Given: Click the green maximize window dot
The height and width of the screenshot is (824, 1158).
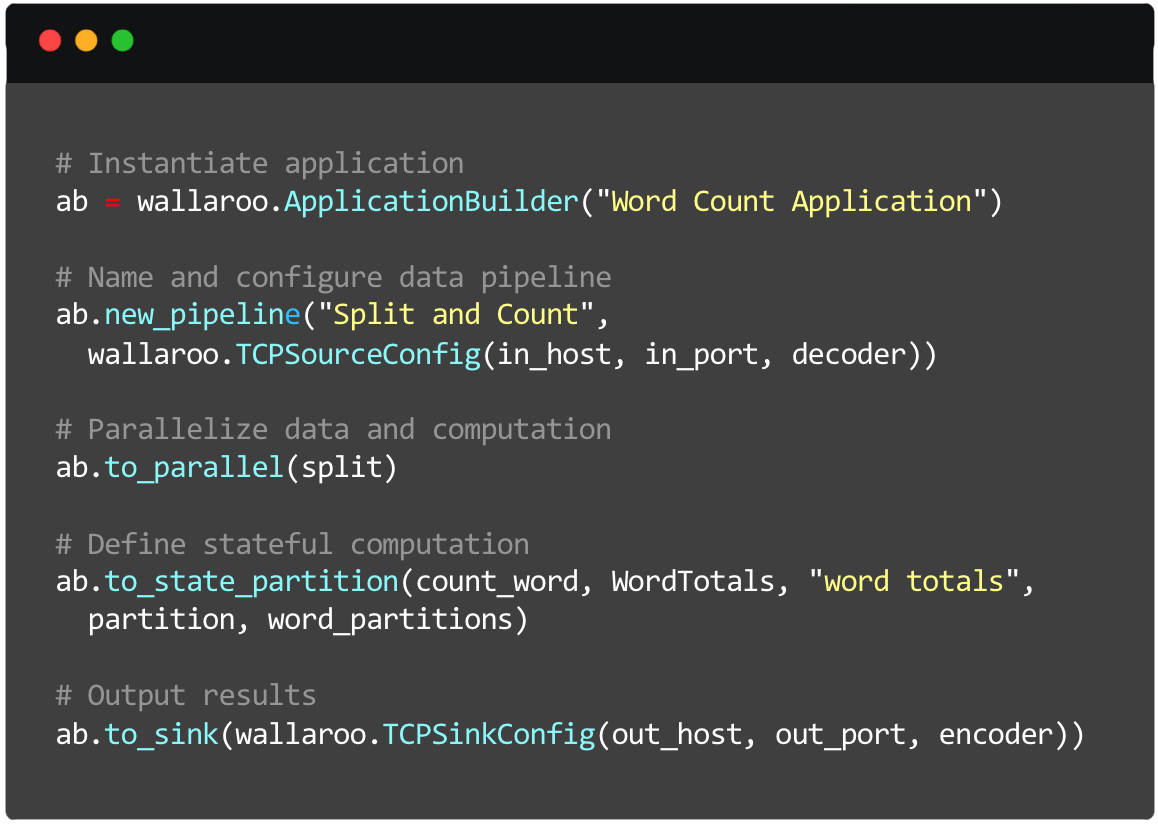Looking at the screenshot, I should click(123, 41).
